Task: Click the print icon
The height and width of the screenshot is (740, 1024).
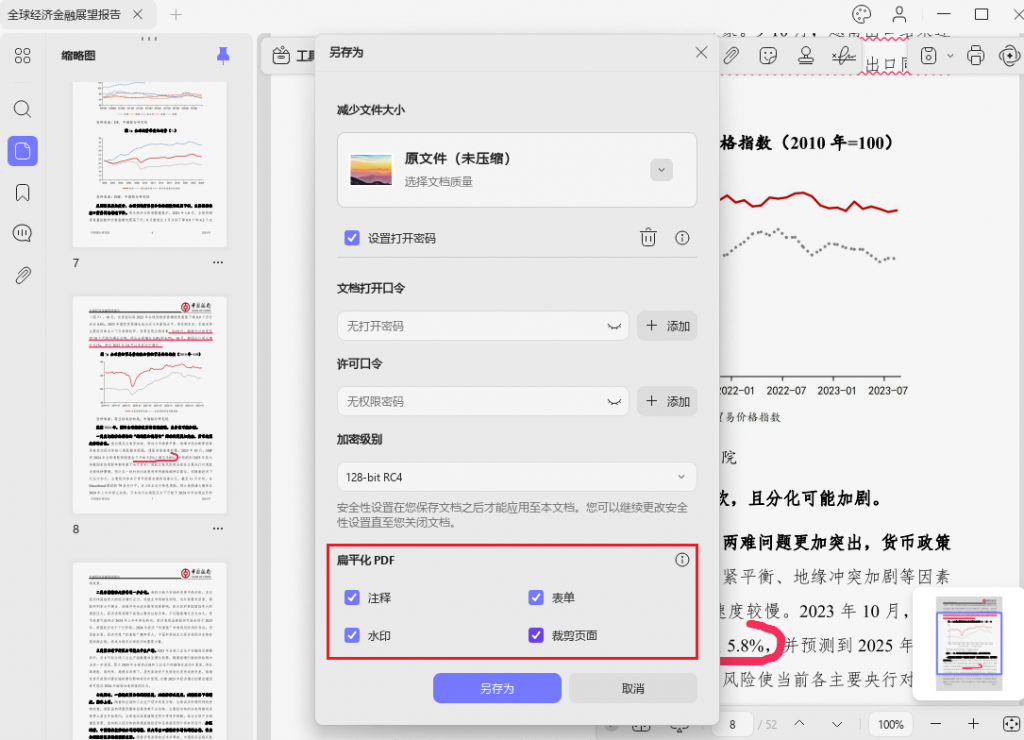Action: (976, 56)
